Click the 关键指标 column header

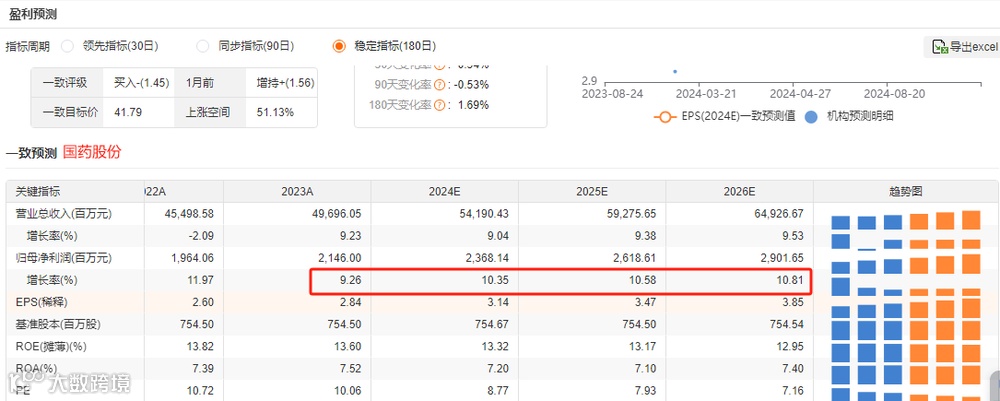coord(38,191)
